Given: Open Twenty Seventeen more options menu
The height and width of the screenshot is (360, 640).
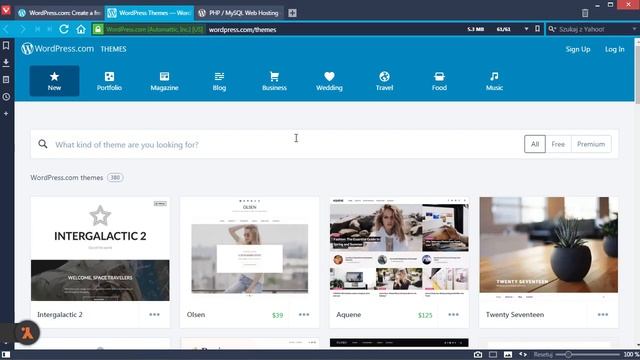Looking at the screenshot, I should point(603,314).
